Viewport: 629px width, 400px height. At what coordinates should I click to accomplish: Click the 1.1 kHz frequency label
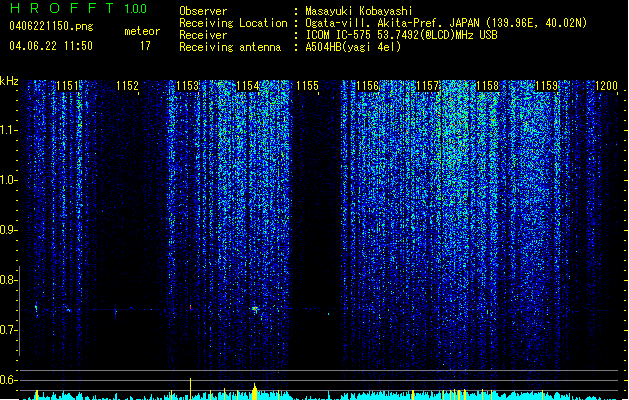(x=8, y=130)
